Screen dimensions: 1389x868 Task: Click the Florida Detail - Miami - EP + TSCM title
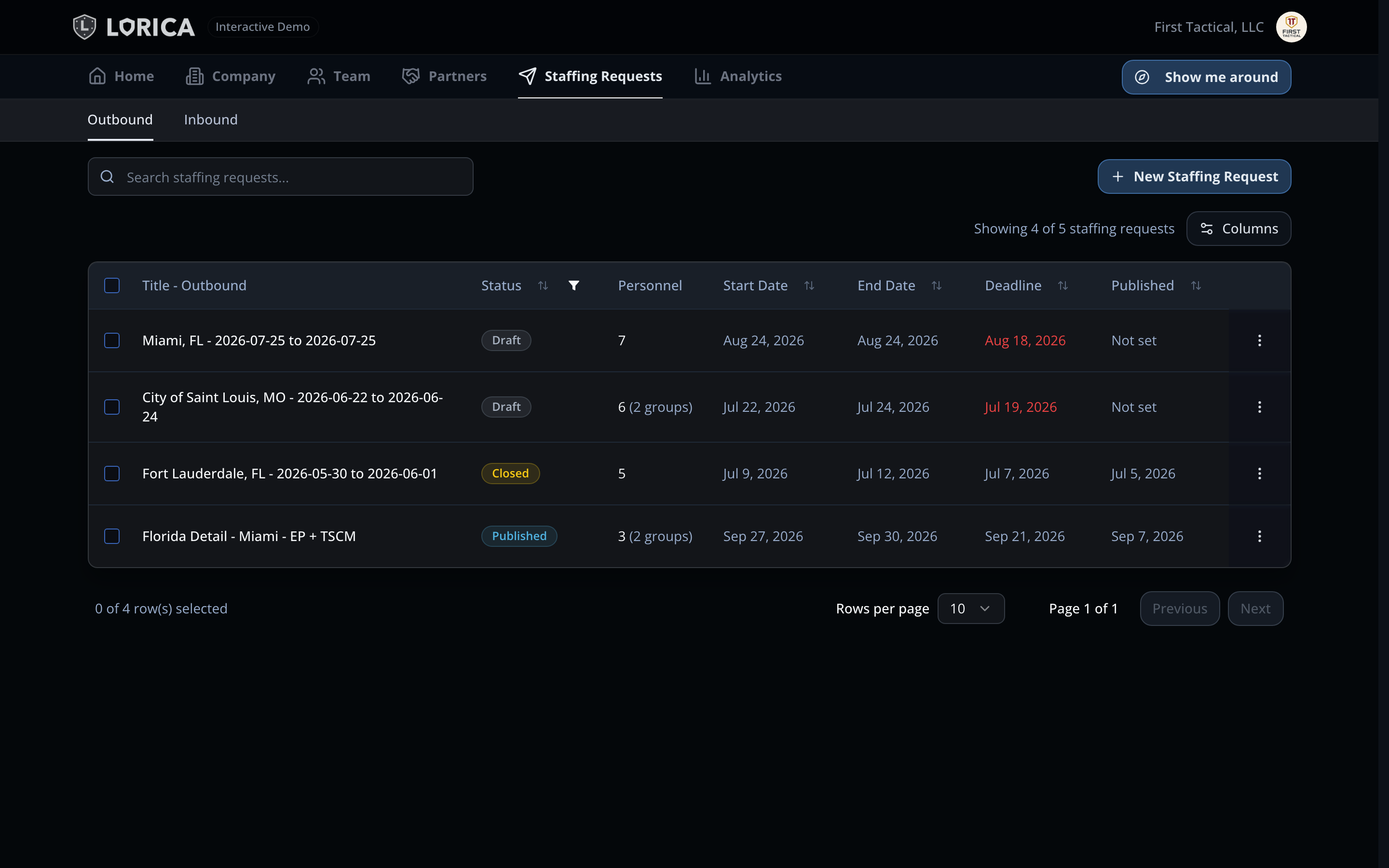(x=249, y=536)
